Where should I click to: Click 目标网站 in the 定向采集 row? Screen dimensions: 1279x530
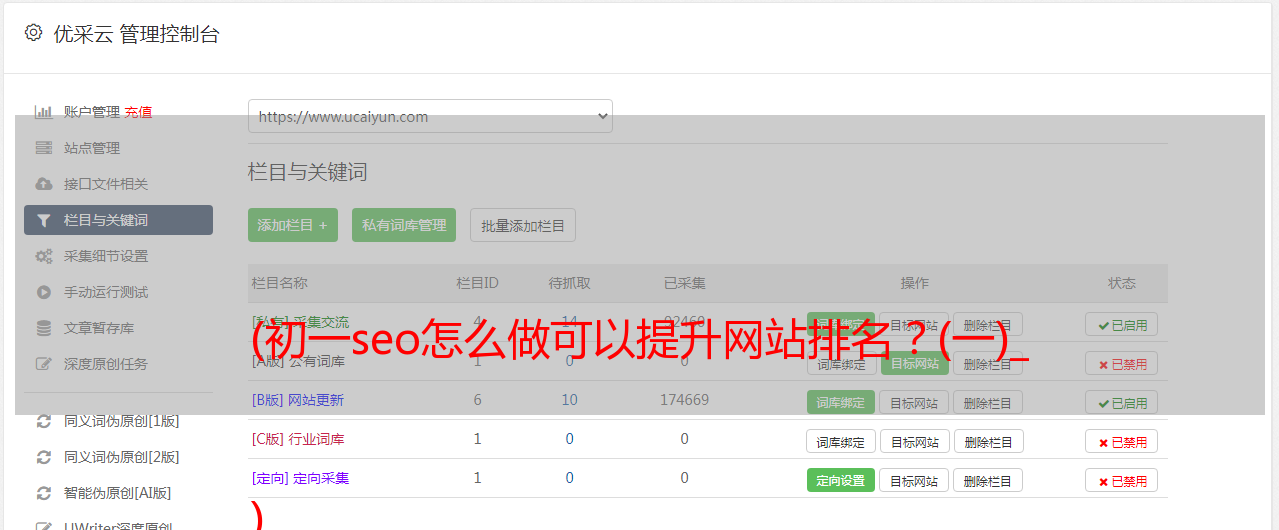pyautogui.click(x=914, y=480)
